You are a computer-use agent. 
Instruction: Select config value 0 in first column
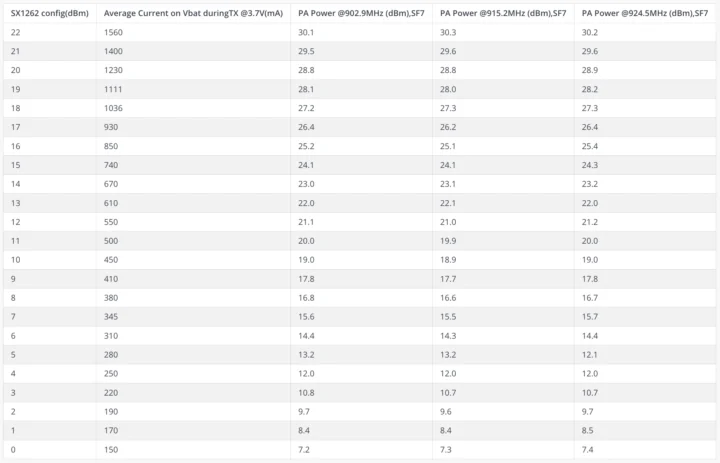click(x=13, y=449)
